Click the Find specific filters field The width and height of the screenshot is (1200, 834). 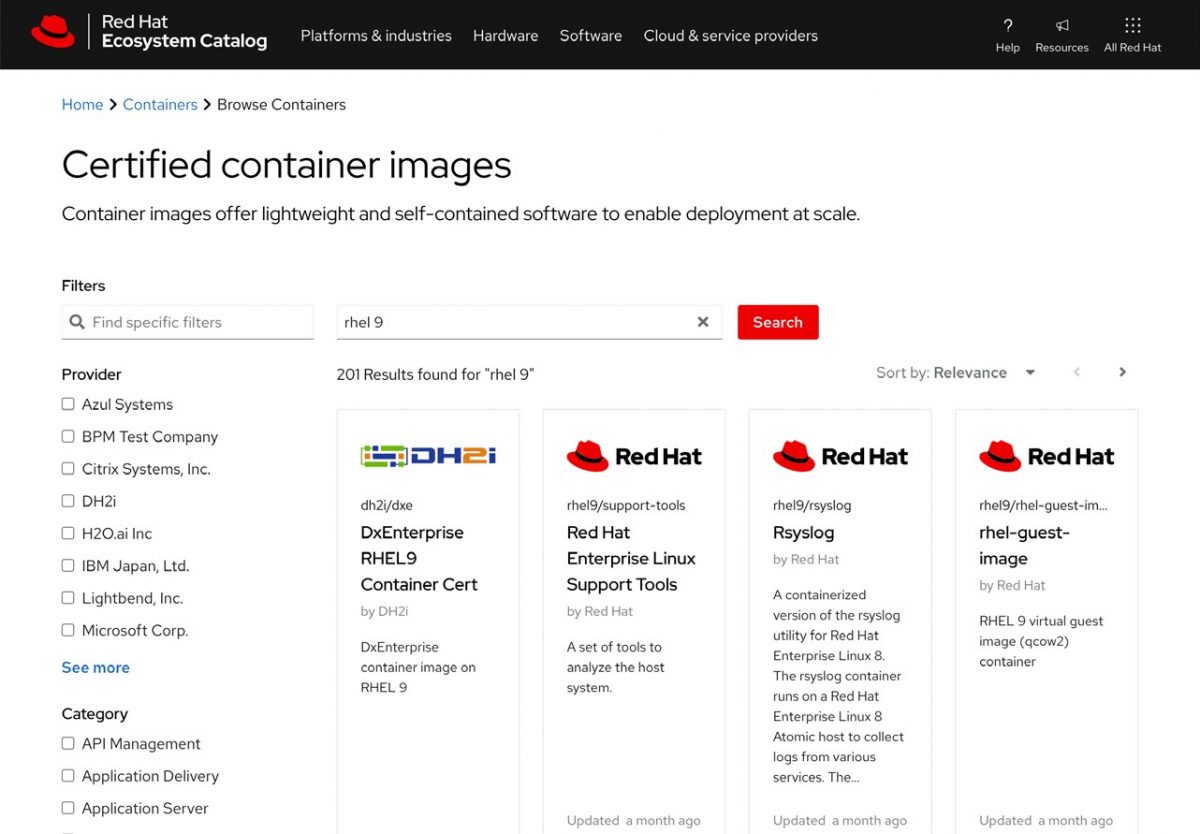click(x=188, y=322)
